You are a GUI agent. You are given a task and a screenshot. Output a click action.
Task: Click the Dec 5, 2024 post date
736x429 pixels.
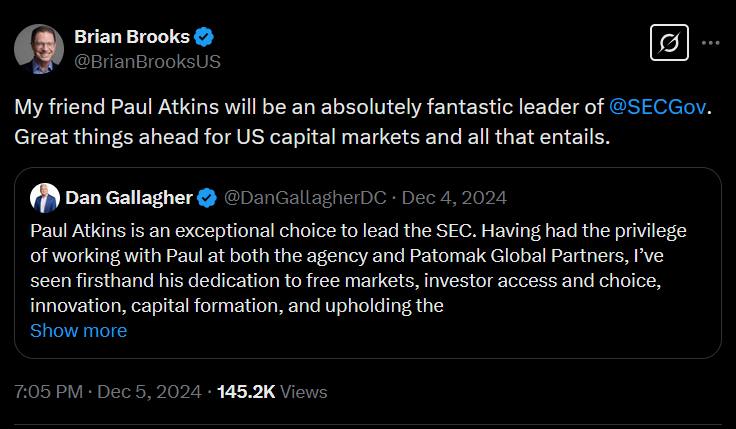tap(148, 392)
